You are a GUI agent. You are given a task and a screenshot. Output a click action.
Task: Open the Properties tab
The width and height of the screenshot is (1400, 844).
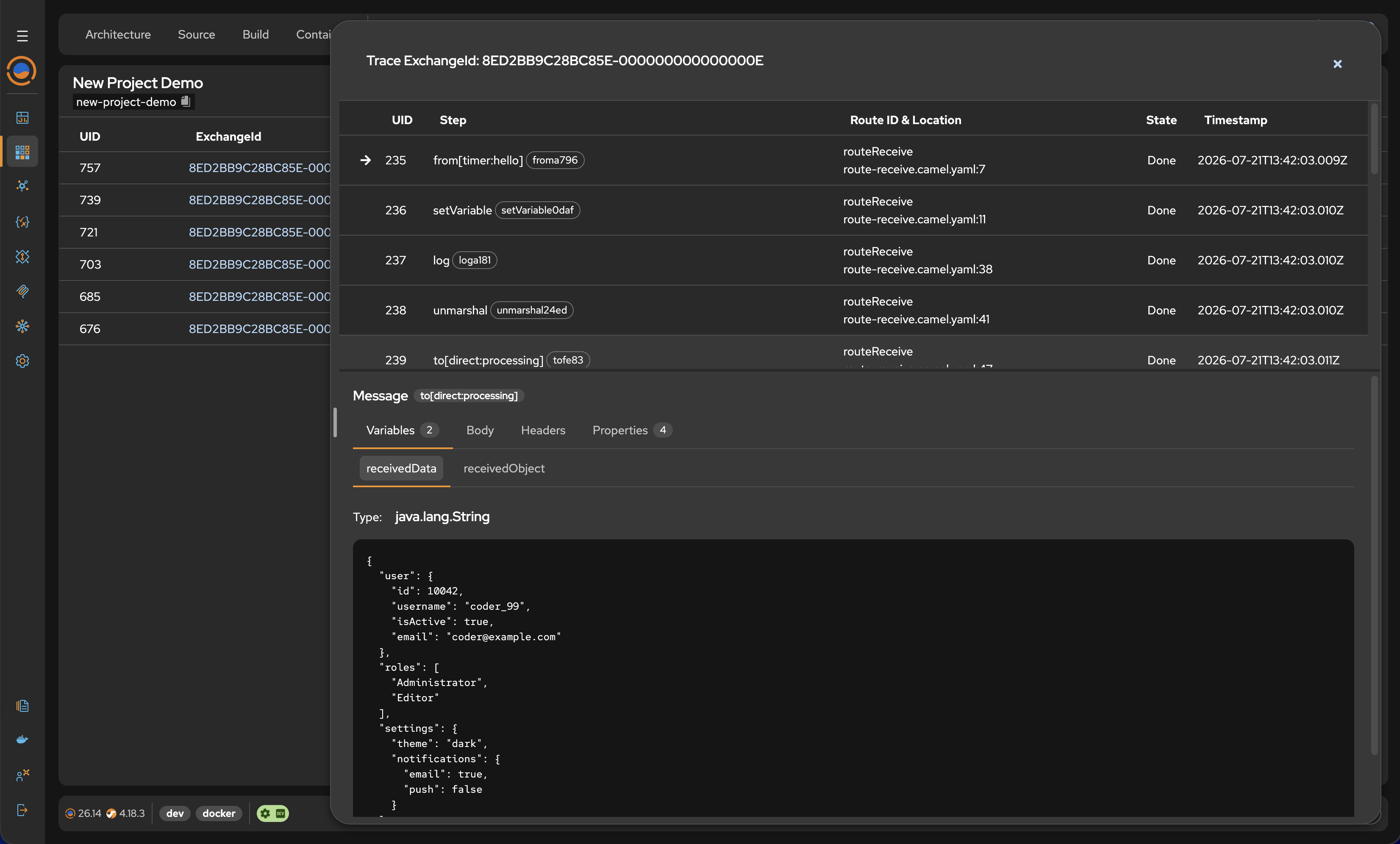click(632, 430)
